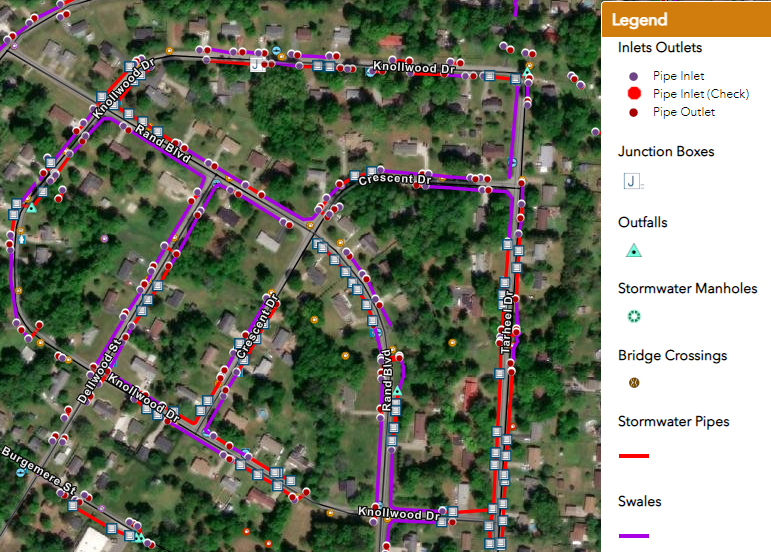
Task: Click the Pipe Inlet (Check) legend label
Action: (701, 94)
